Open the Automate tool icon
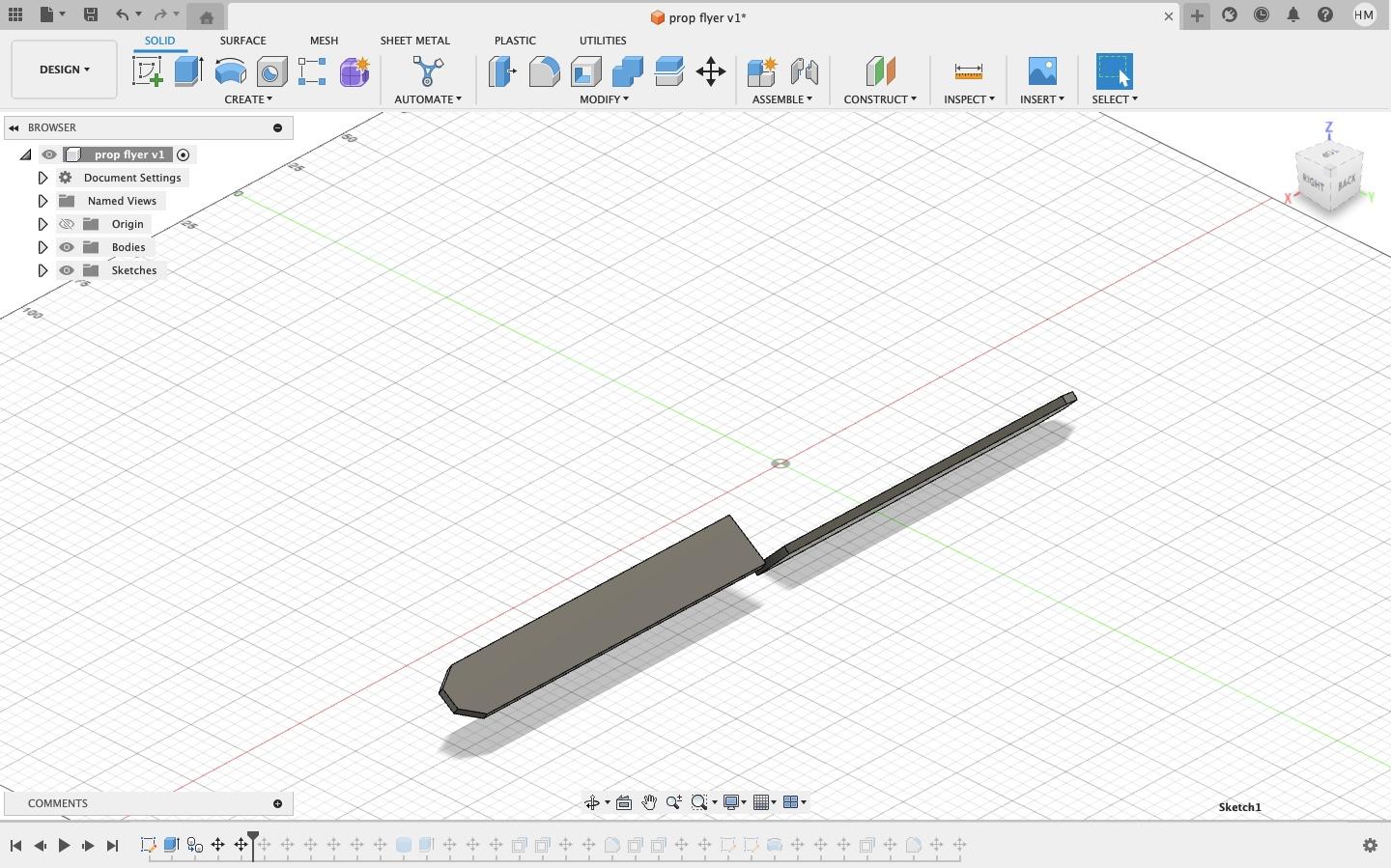This screenshot has height=868, width=1391. 427,71
